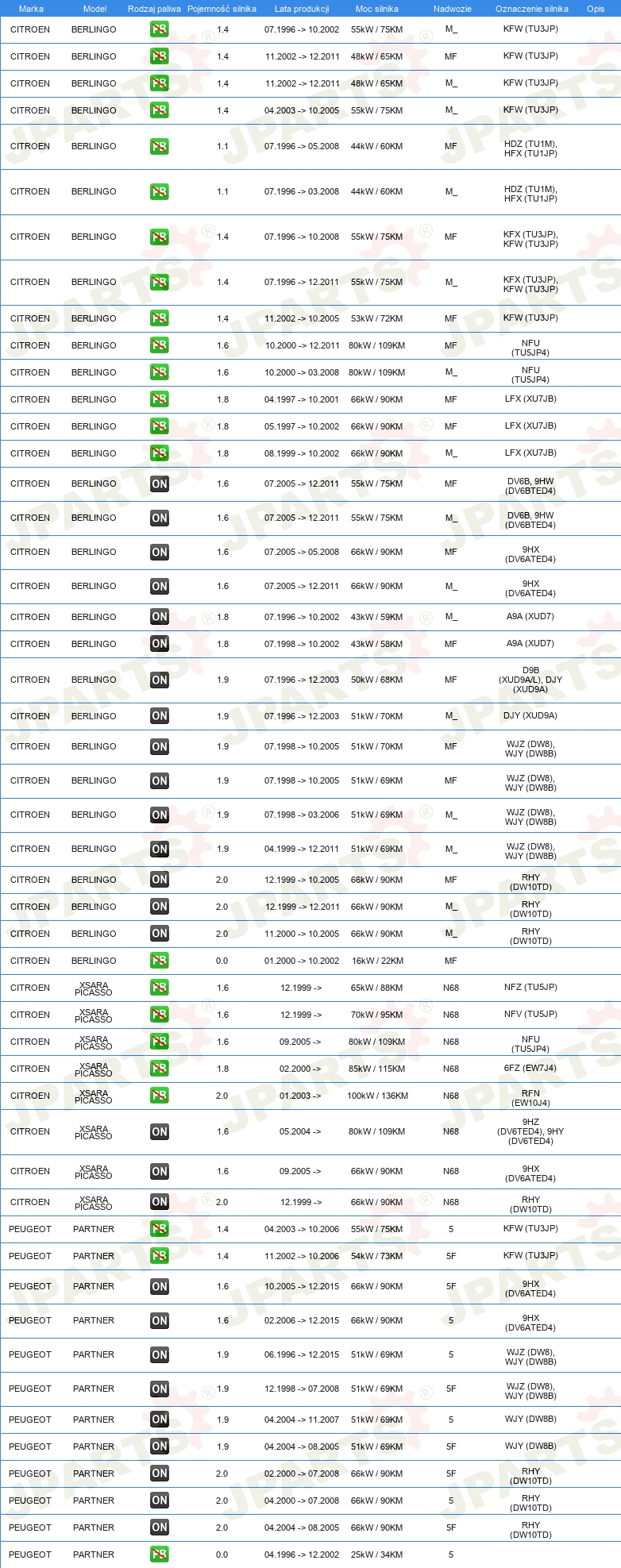The image size is (621, 1568).
Task: Select the 02.2000 -> production date cell
Action: pos(301,1069)
